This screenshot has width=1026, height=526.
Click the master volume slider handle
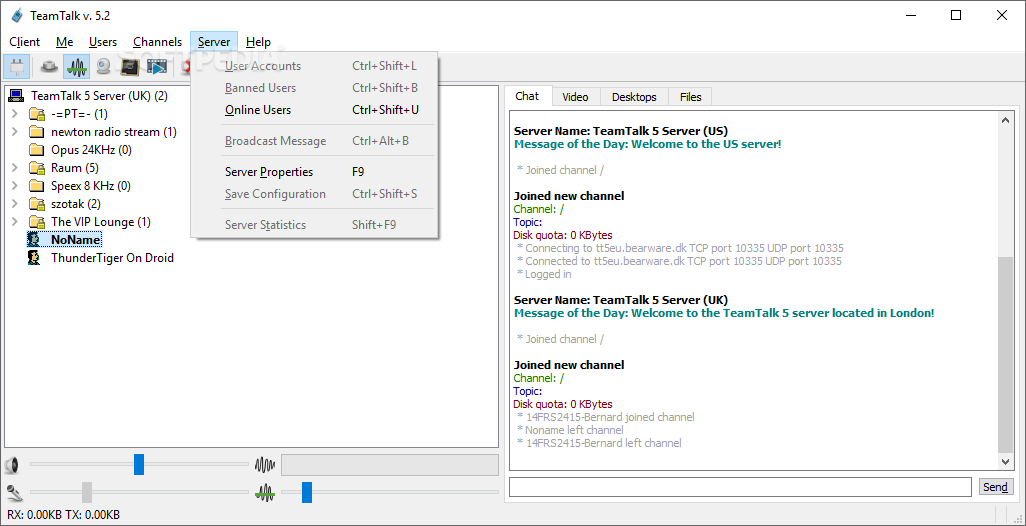click(x=139, y=465)
